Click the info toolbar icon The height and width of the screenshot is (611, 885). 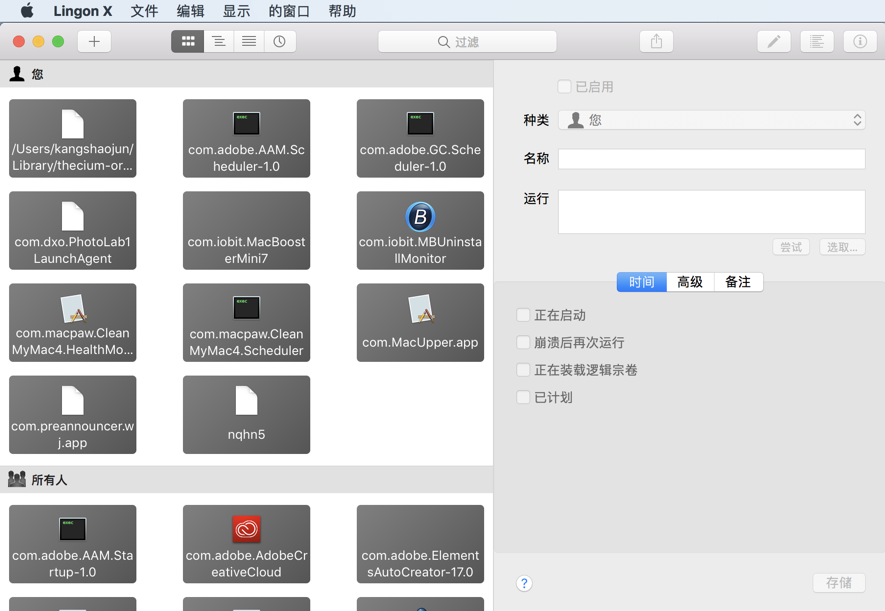click(x=860, y=42)
